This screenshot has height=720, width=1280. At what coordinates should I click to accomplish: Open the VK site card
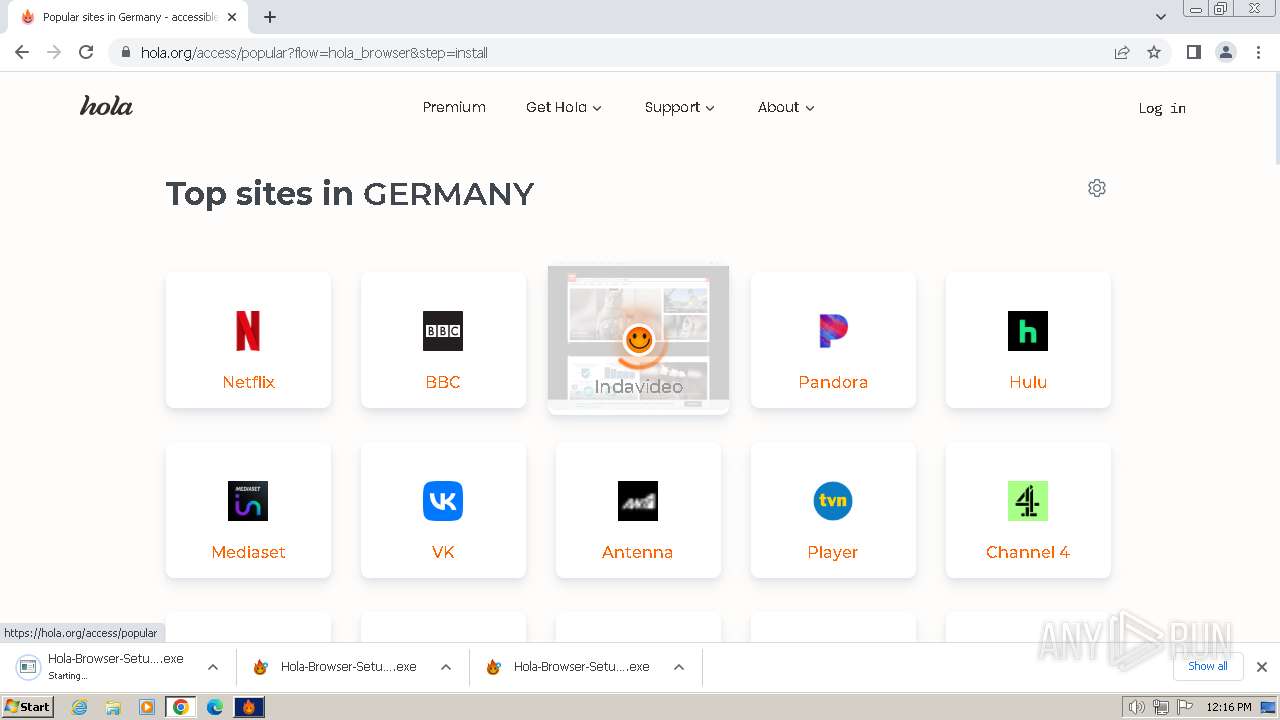(x=443, y=510)
